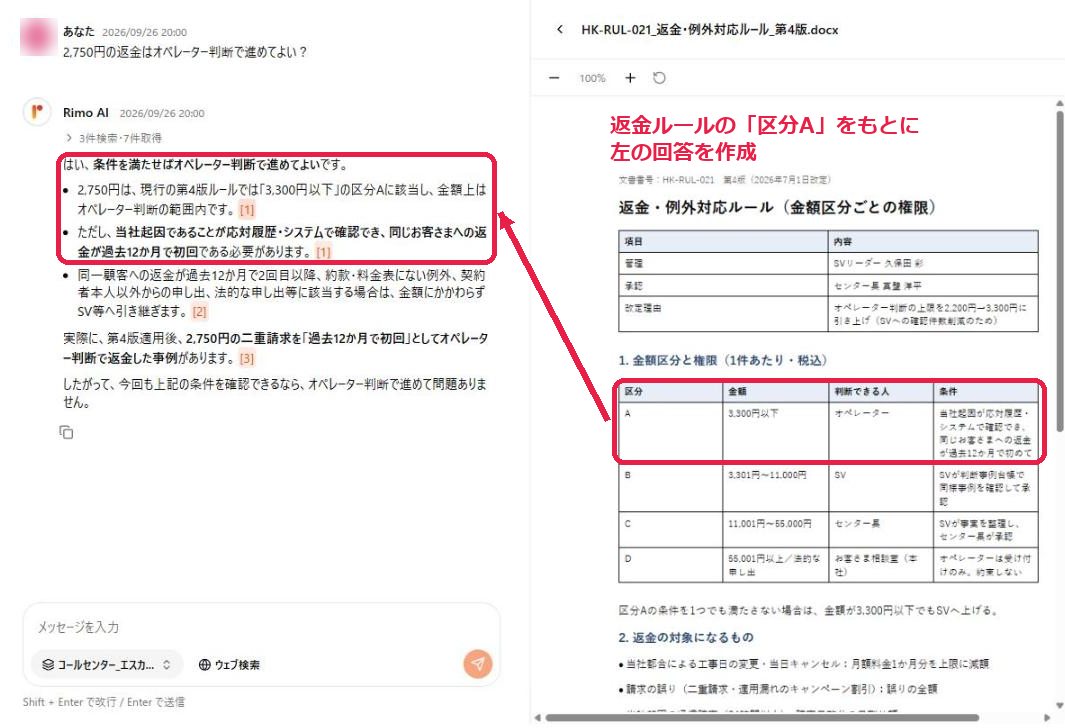Screen dimensions: 1065x728
Task: Click the オペレーター cell in row A
Action: tap(881, 431)
